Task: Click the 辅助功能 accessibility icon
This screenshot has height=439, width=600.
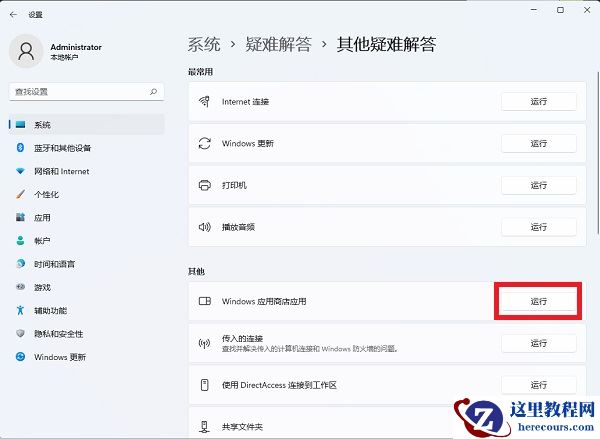Action: (x=20, y=310)
